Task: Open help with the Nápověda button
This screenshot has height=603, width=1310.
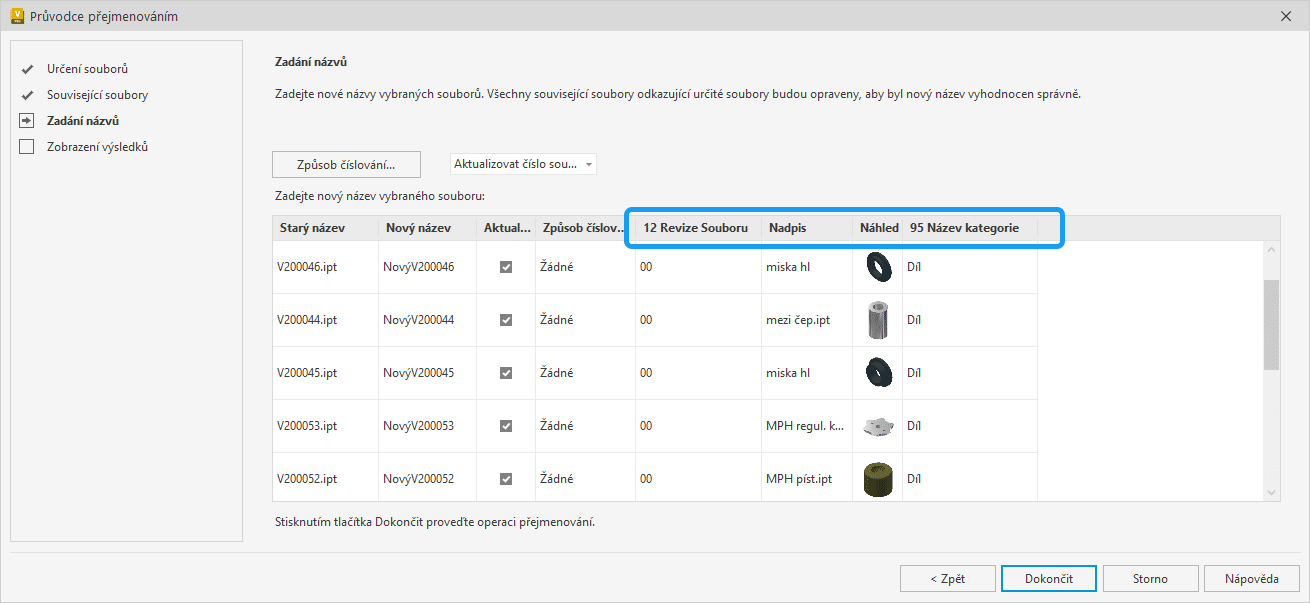Action: (x=1252, y=579)
